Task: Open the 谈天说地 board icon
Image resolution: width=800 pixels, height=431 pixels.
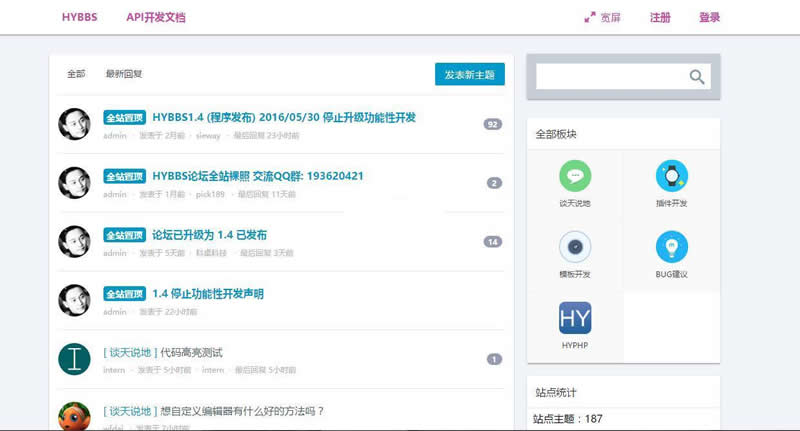Action: point(575,176)
